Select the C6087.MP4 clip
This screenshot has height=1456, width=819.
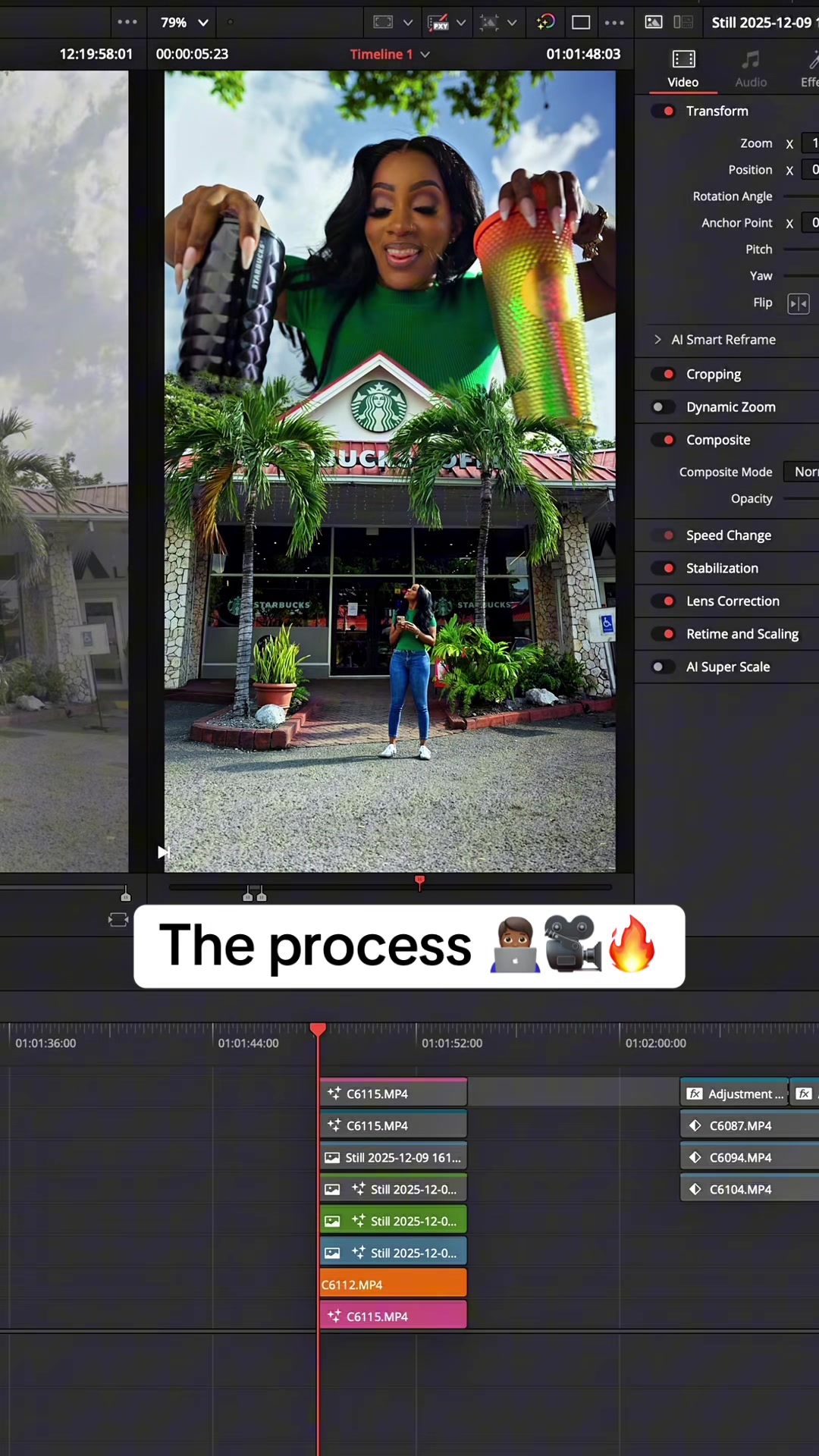coord(749,1125)
